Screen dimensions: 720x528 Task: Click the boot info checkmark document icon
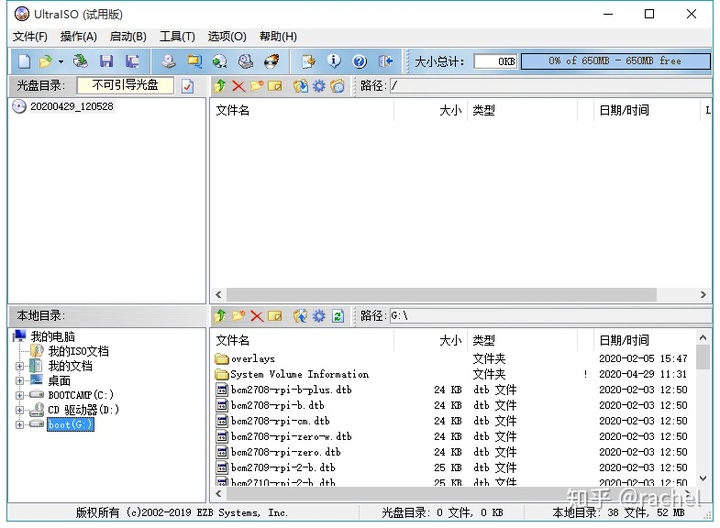[188, 86]
